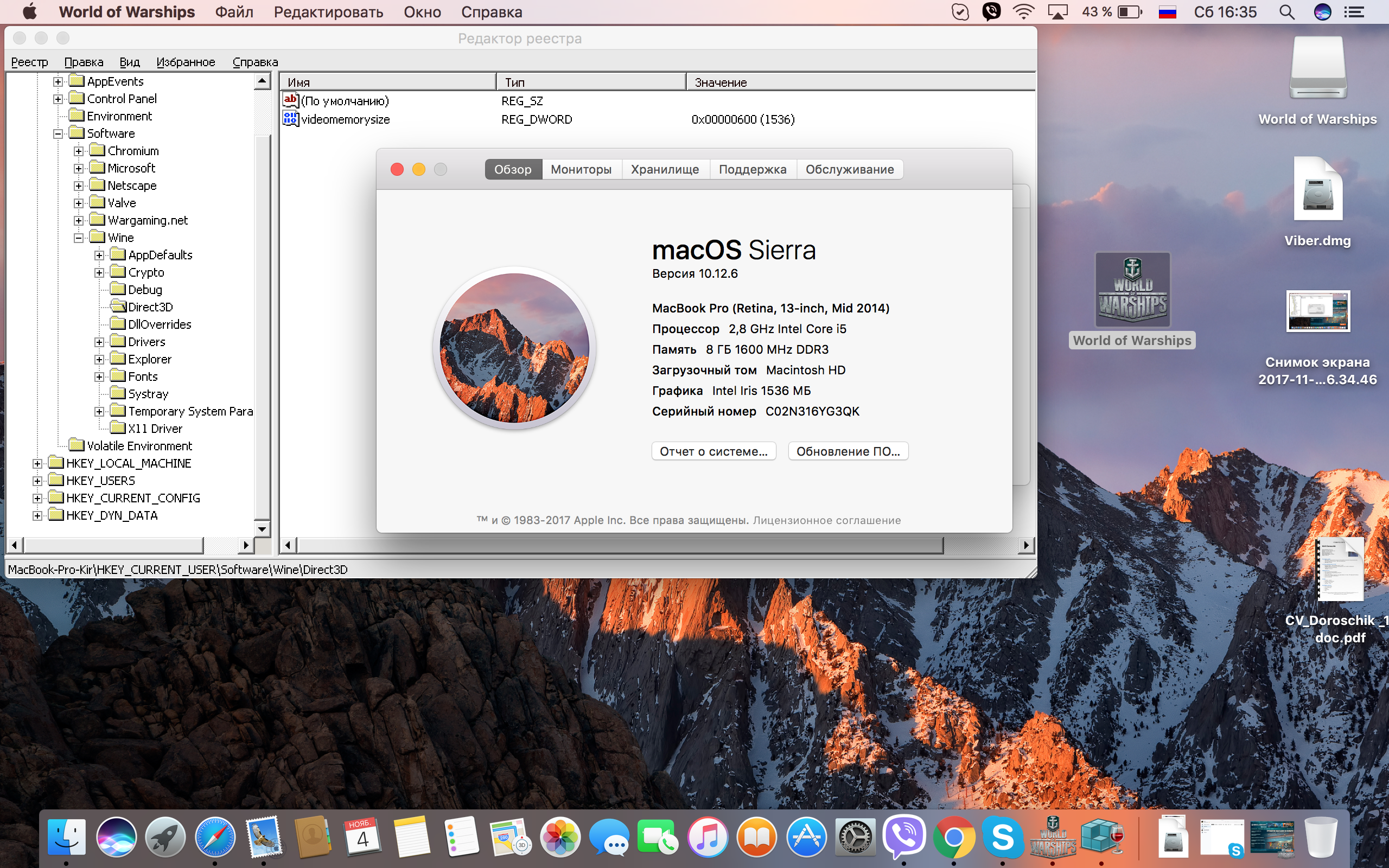
Task: Open Skype in the Dock
Action: click(1003, 837)
